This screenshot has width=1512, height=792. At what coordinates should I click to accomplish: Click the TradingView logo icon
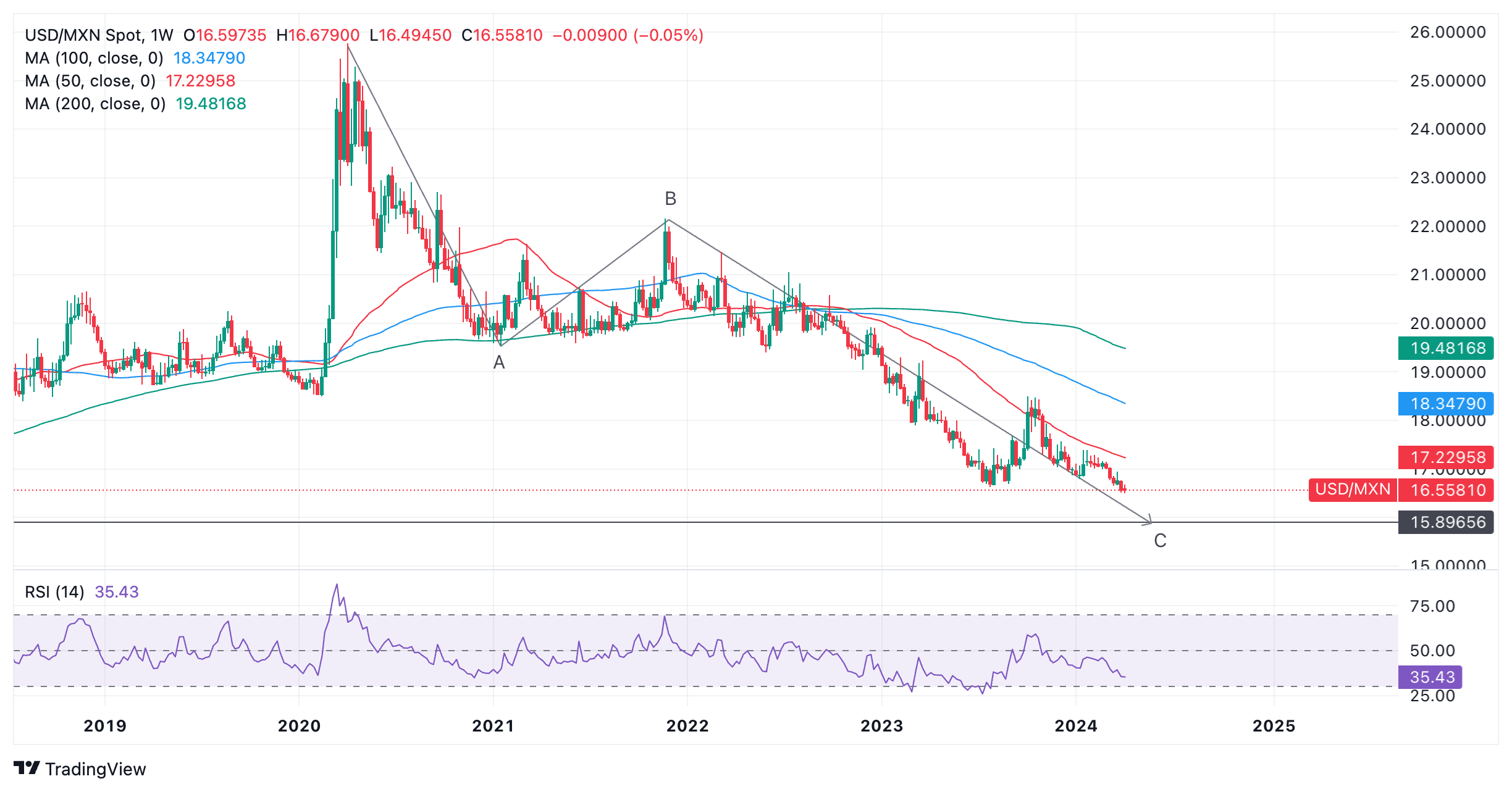pos(27,768)
